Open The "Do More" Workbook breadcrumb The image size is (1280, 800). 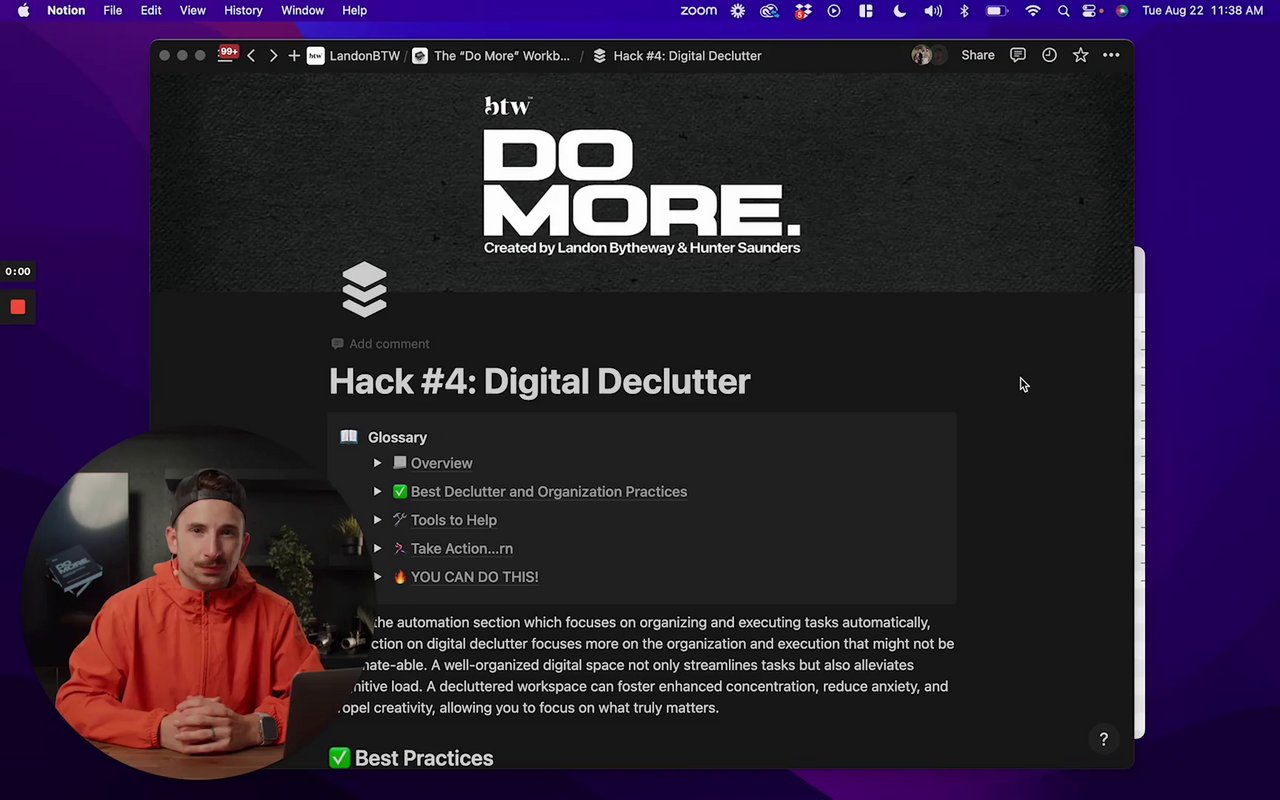[491, 56]
